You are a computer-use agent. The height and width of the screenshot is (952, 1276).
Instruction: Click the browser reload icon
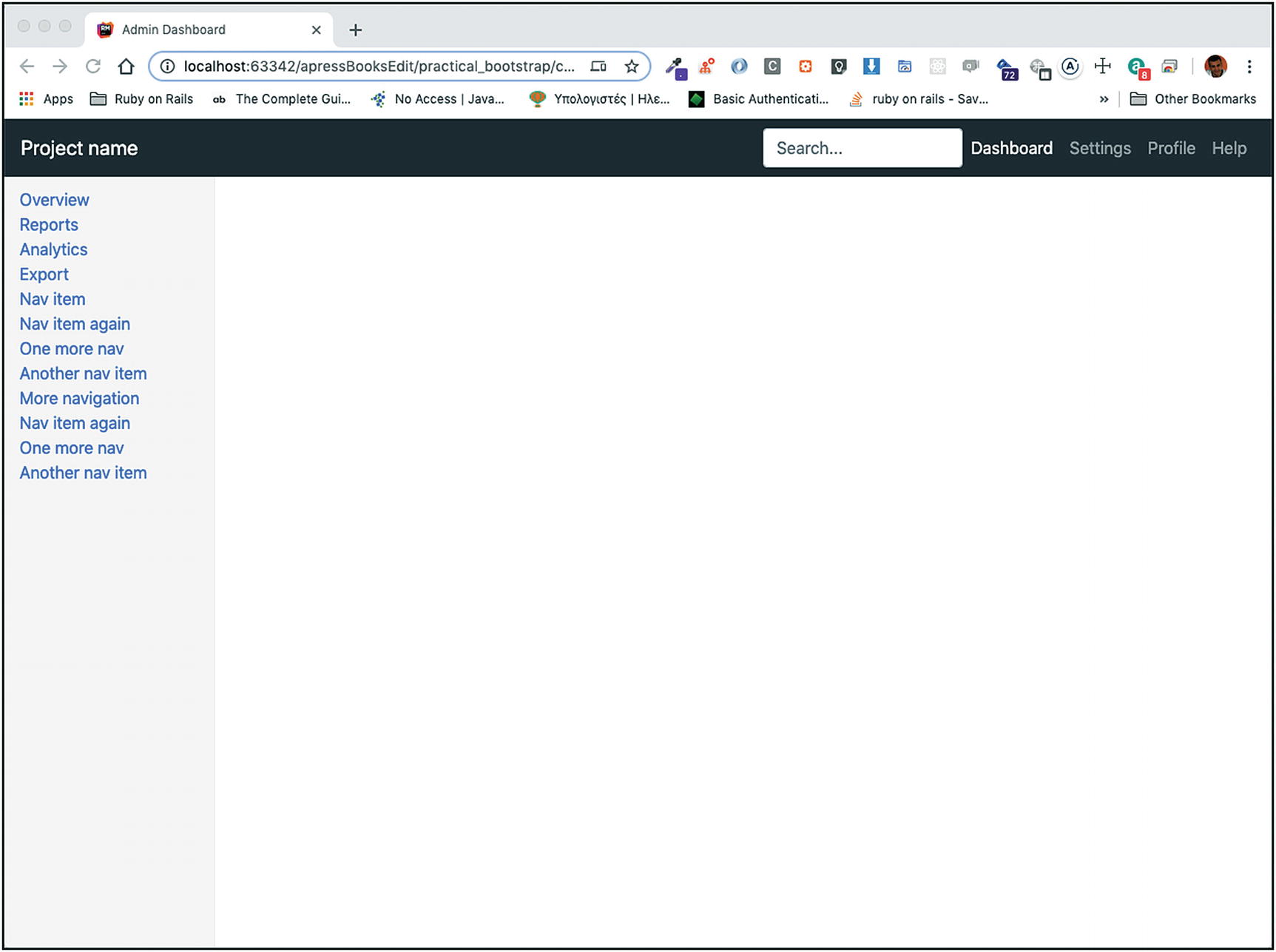point(93,67)
